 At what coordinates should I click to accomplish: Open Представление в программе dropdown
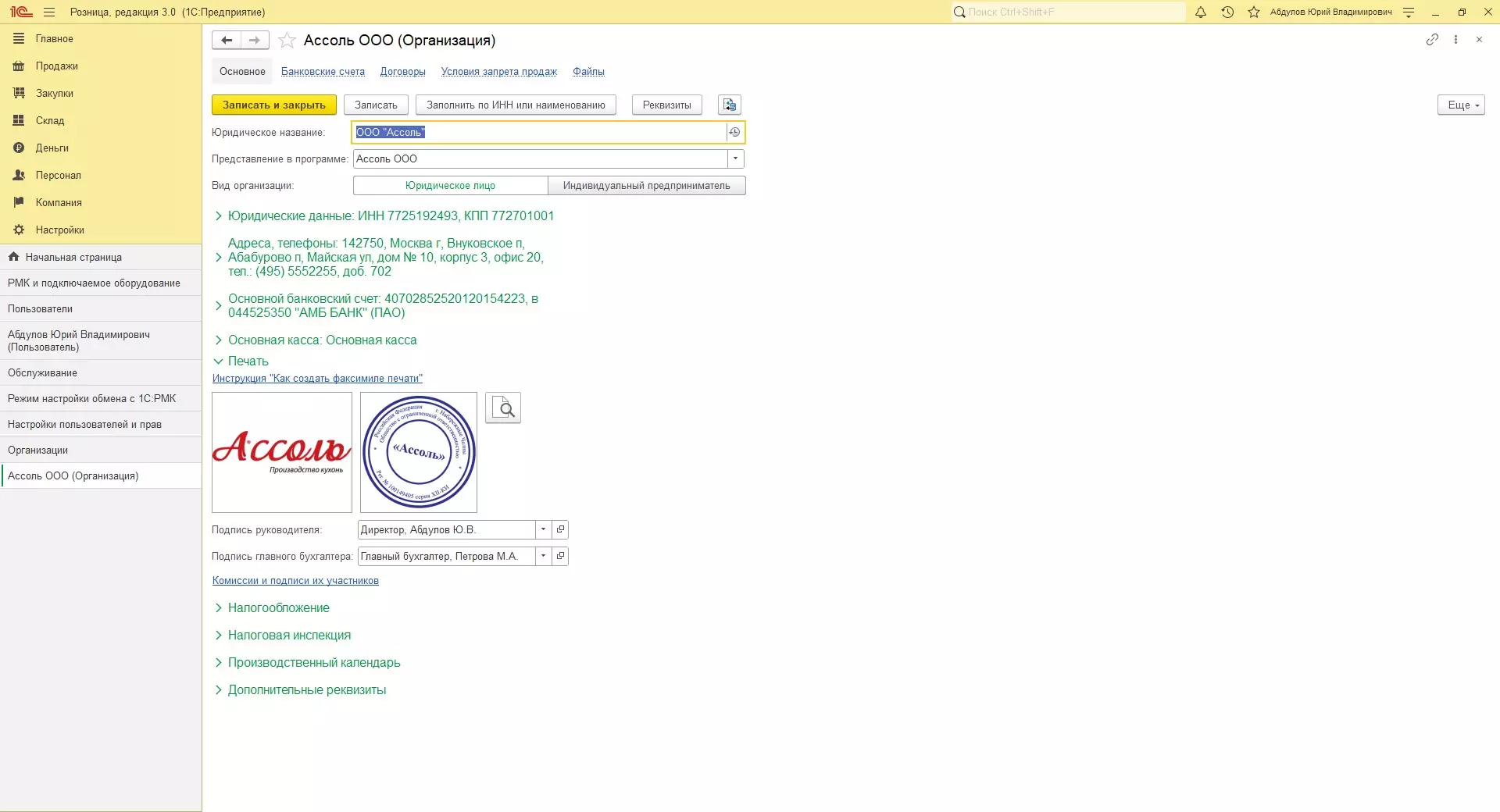735,158
